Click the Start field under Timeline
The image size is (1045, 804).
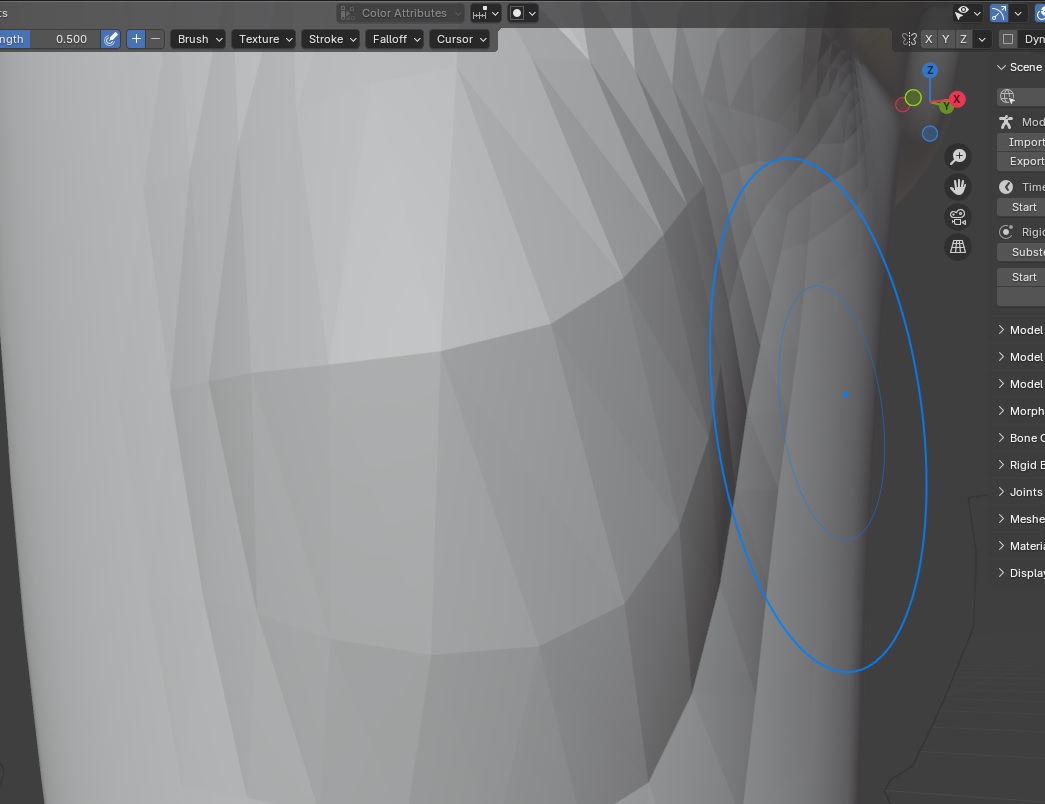pyautogui.click(x=1021, y=207)
